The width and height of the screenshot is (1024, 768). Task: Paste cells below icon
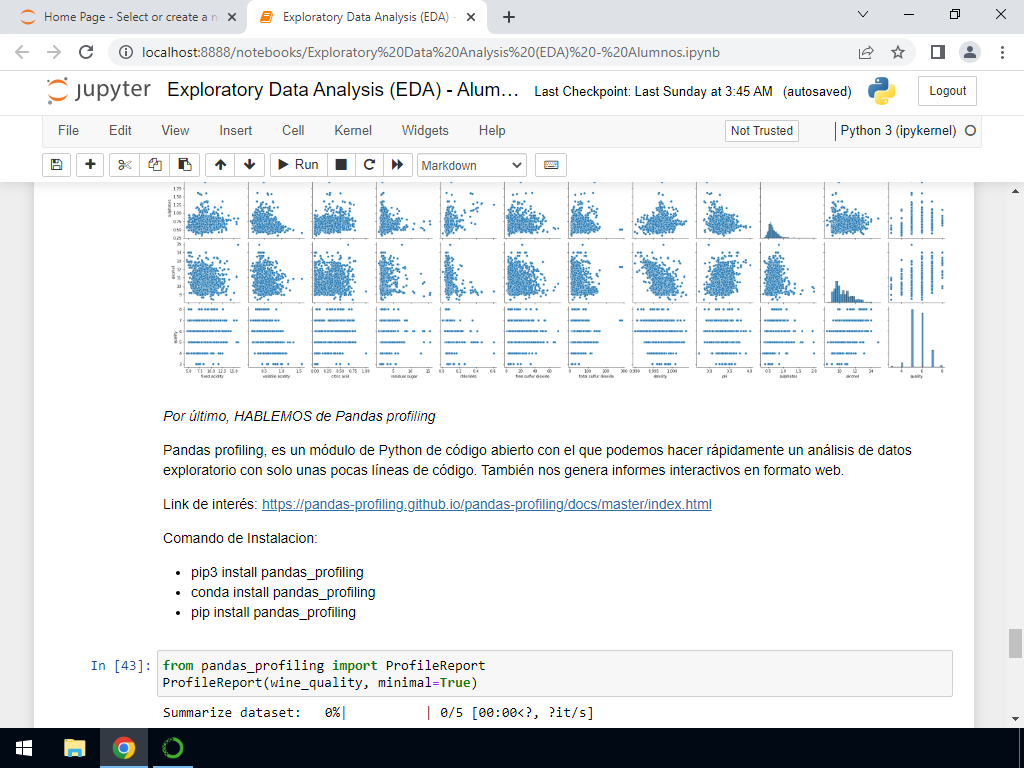coord(185,165)
